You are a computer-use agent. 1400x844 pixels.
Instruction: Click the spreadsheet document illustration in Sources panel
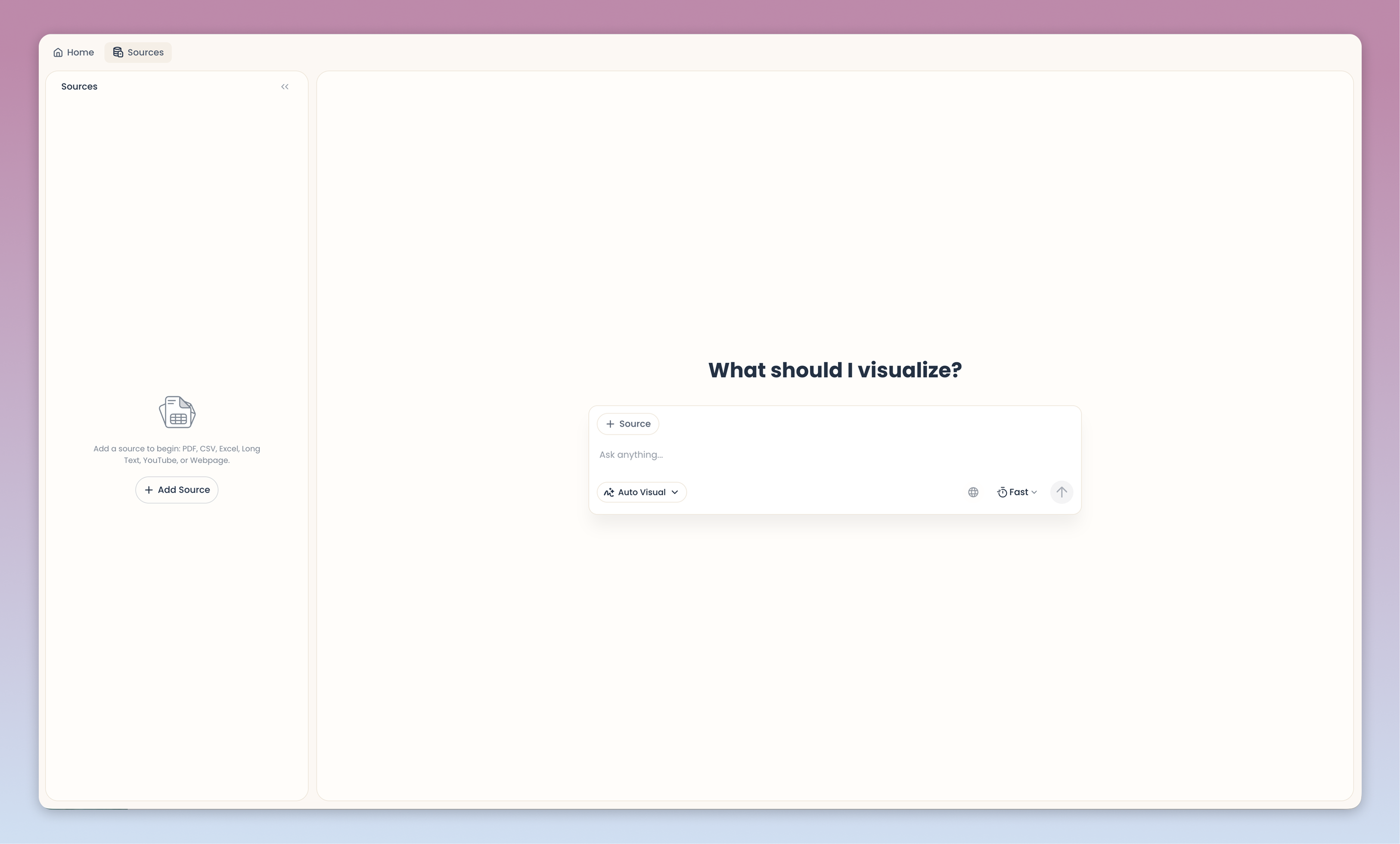[176, 411]
